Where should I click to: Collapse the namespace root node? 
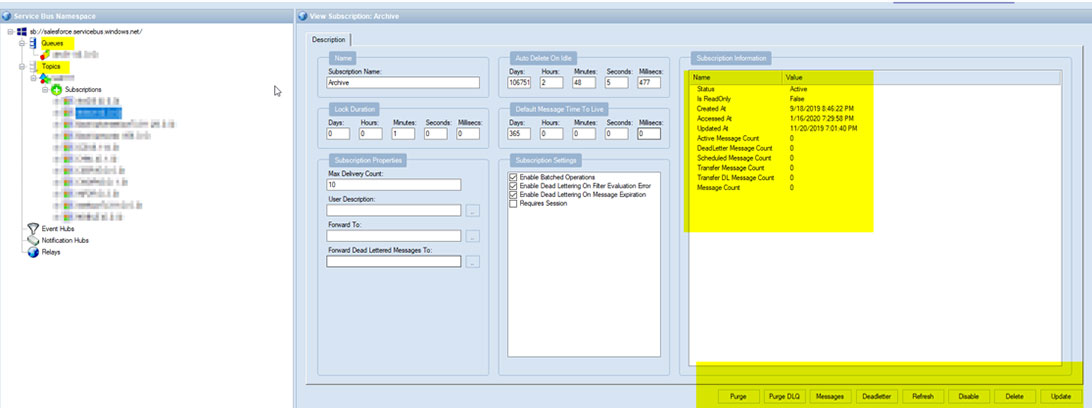10,31
